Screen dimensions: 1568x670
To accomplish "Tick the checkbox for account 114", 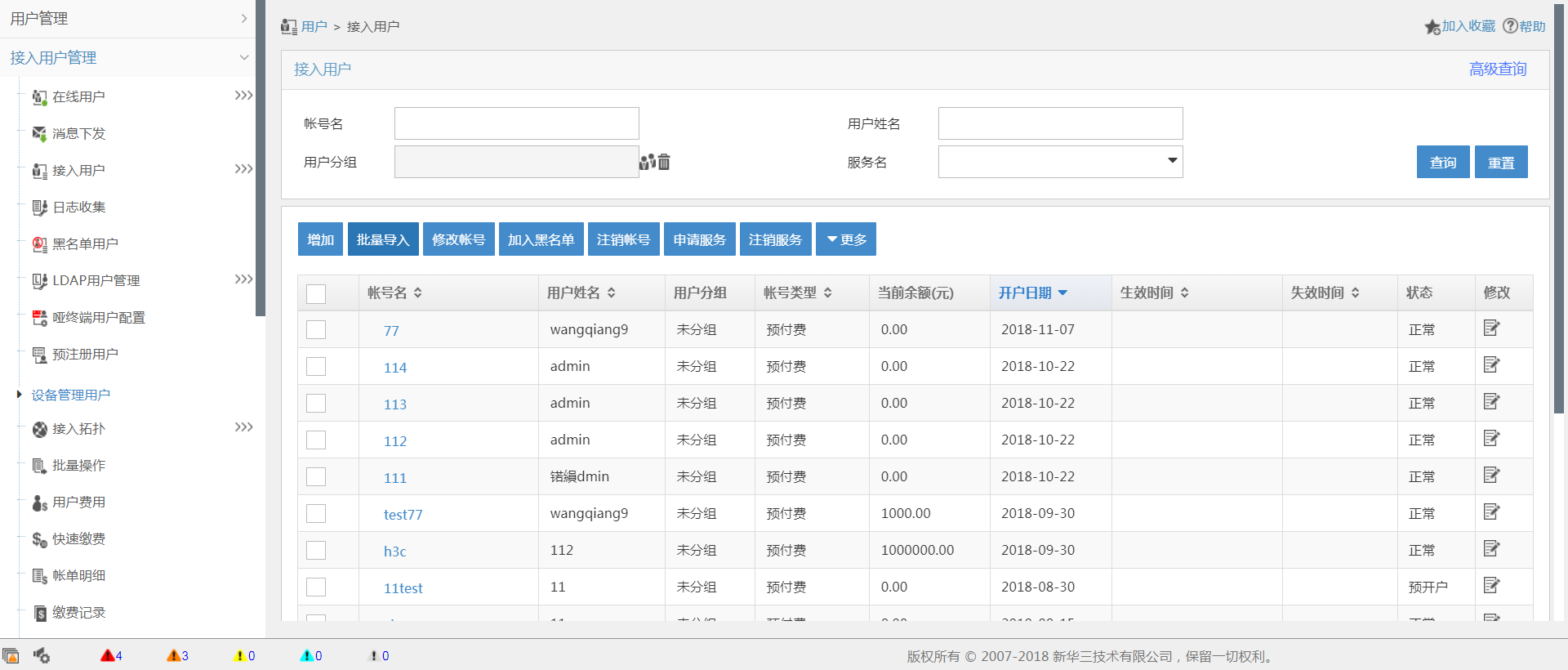I will point(316,367).
